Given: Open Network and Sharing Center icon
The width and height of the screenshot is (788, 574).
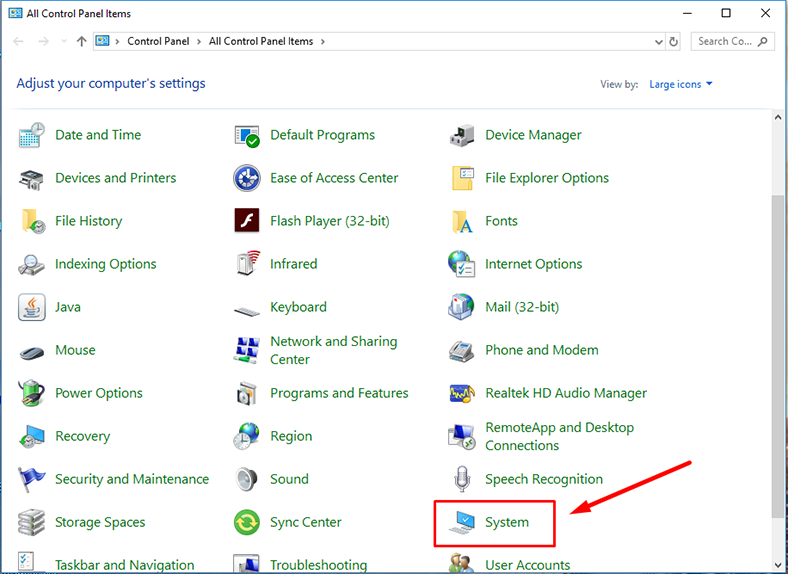Looking at the screenshot, I should point(247,350).
